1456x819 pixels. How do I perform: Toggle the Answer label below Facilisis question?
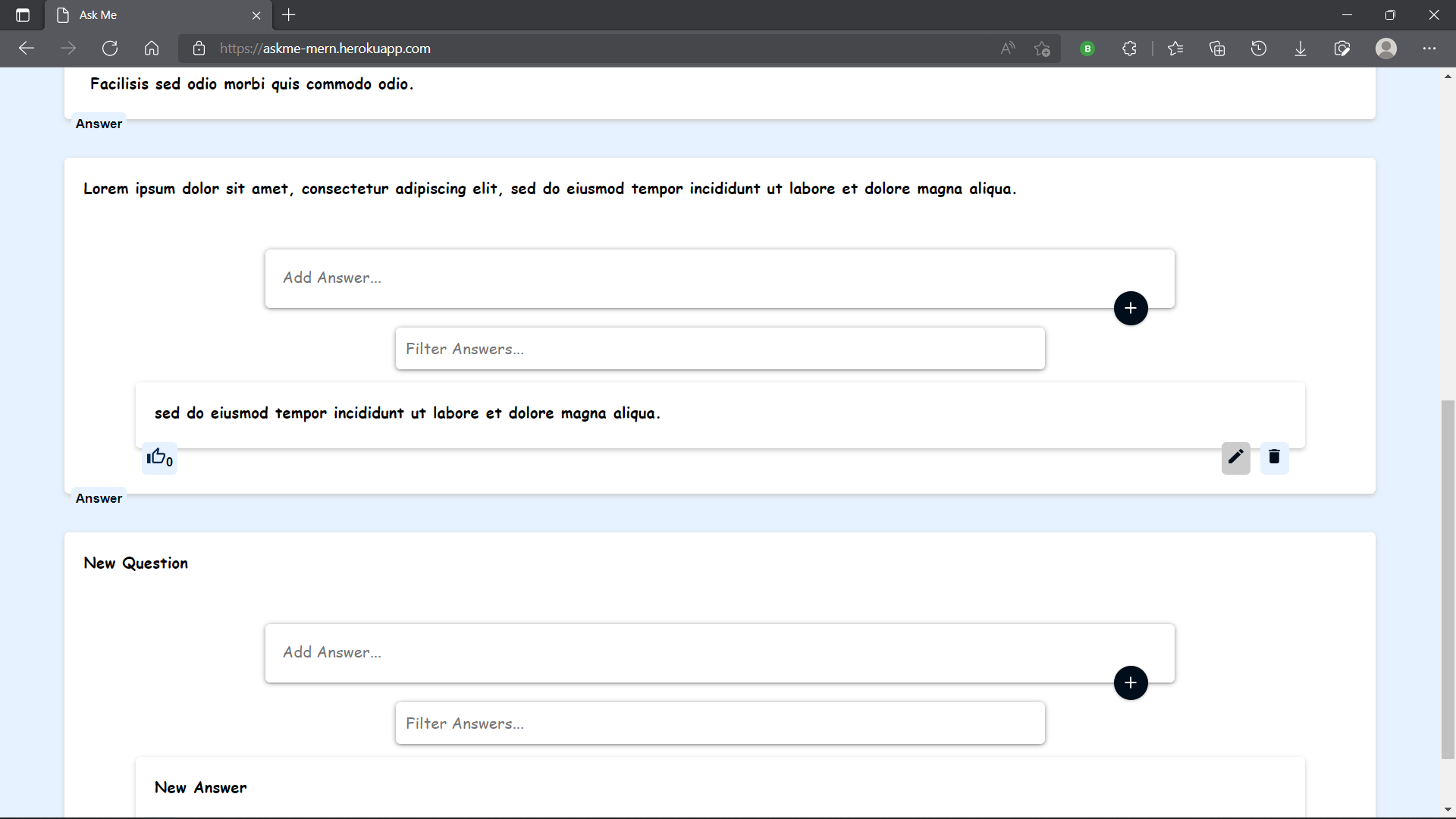coord(99,124)
